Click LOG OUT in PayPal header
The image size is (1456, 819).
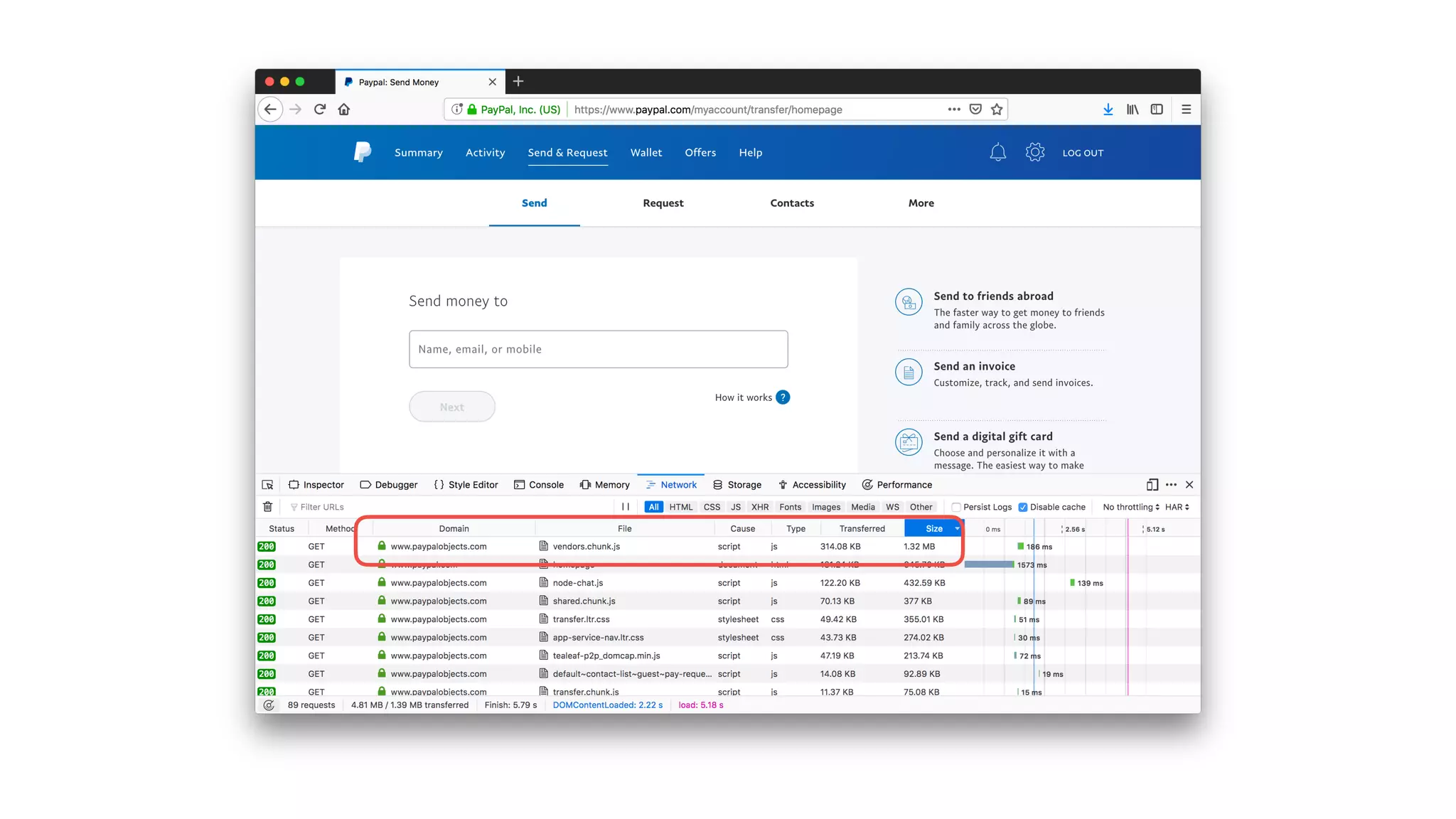pos(1083,153)
